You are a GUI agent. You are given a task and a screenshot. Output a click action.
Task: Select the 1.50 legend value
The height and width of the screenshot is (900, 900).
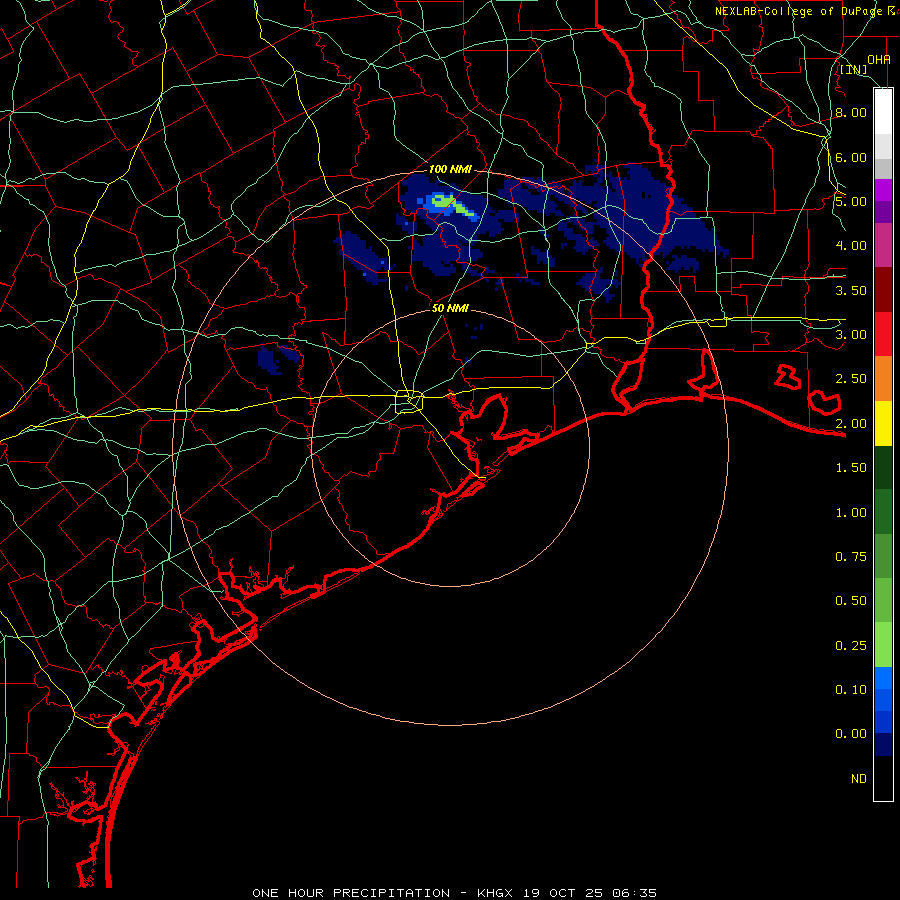851,468
